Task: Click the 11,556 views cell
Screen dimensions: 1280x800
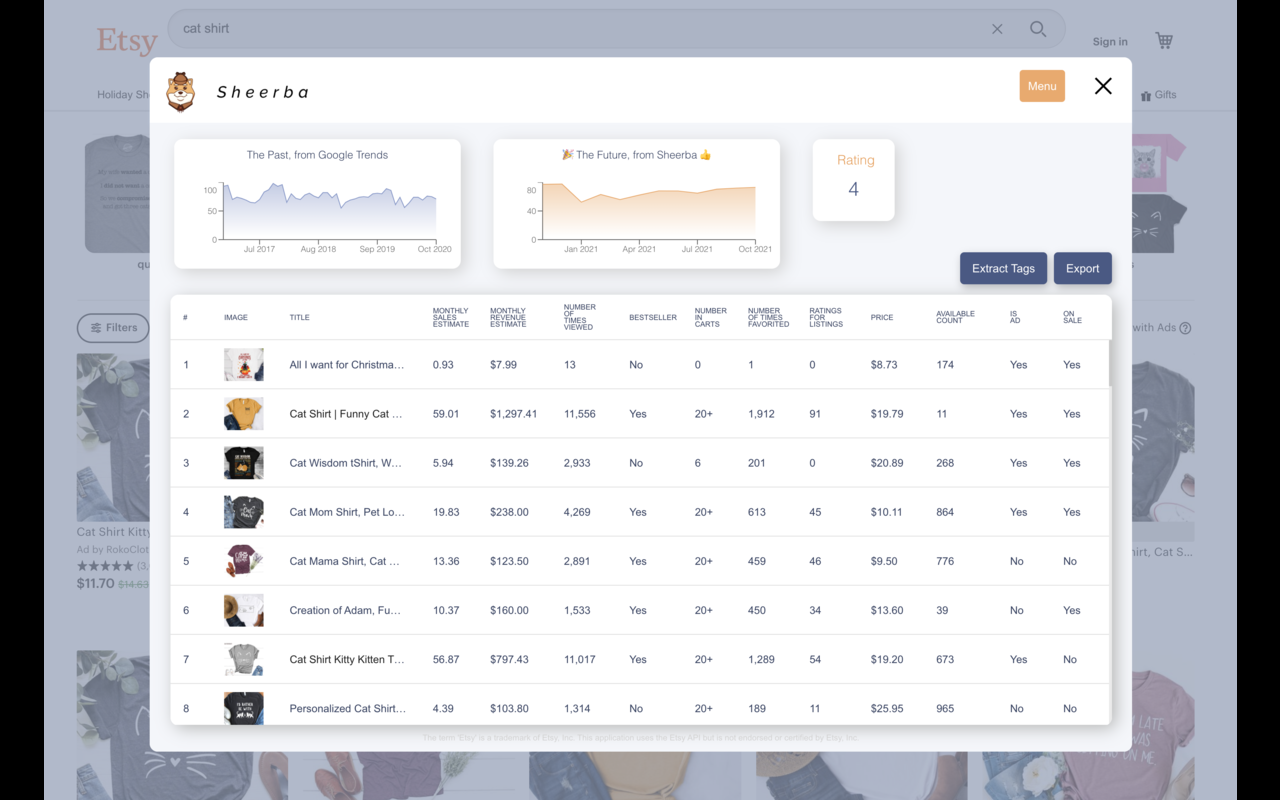Action: coord(579,414)
